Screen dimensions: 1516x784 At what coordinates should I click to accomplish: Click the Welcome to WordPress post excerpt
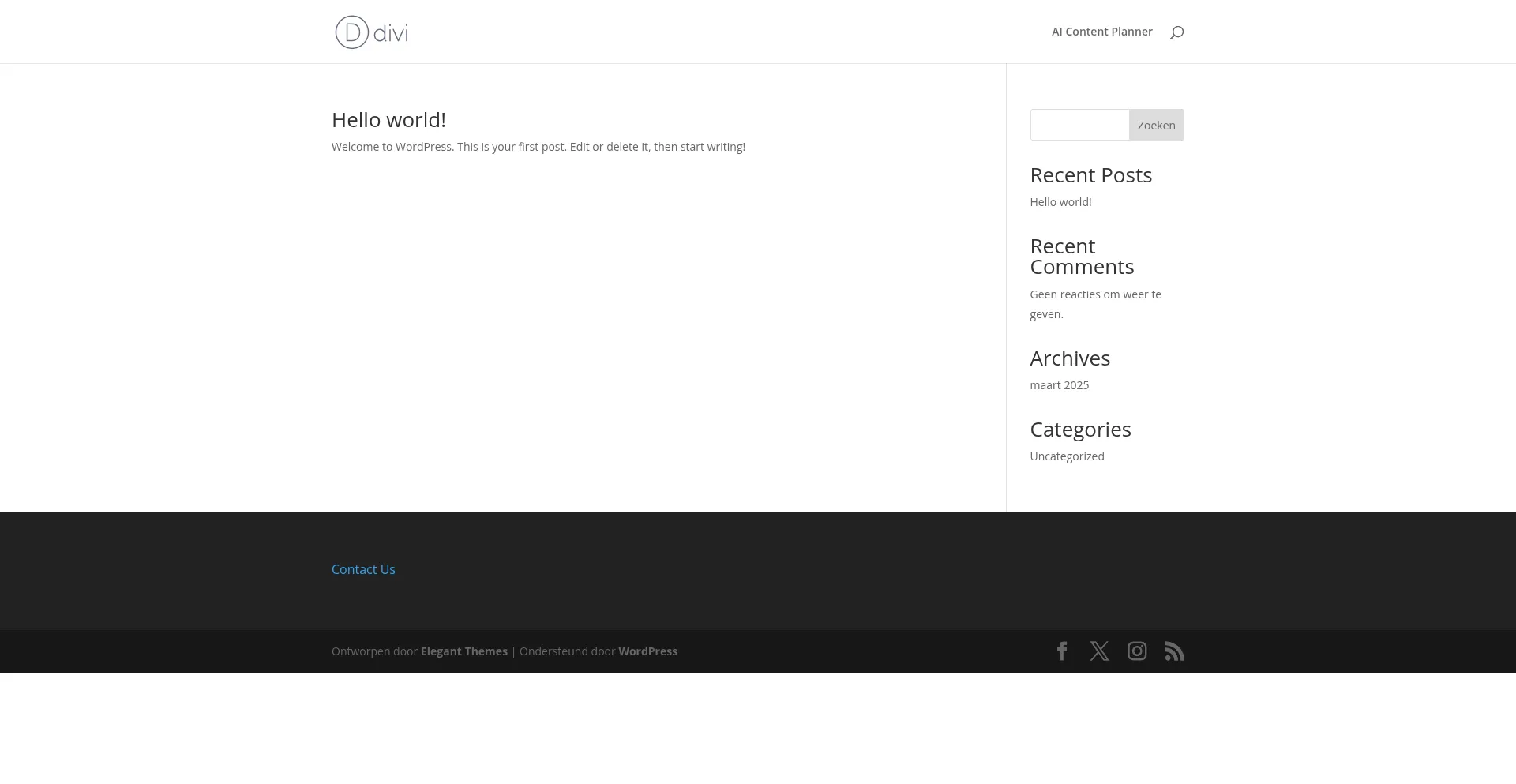click(x=538, y=147)
